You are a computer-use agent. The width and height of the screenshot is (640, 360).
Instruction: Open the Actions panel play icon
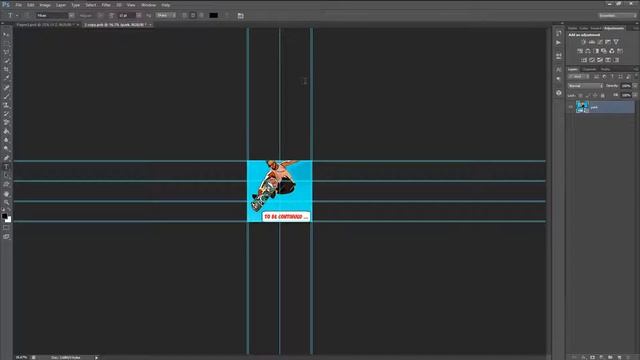point(558,42)
